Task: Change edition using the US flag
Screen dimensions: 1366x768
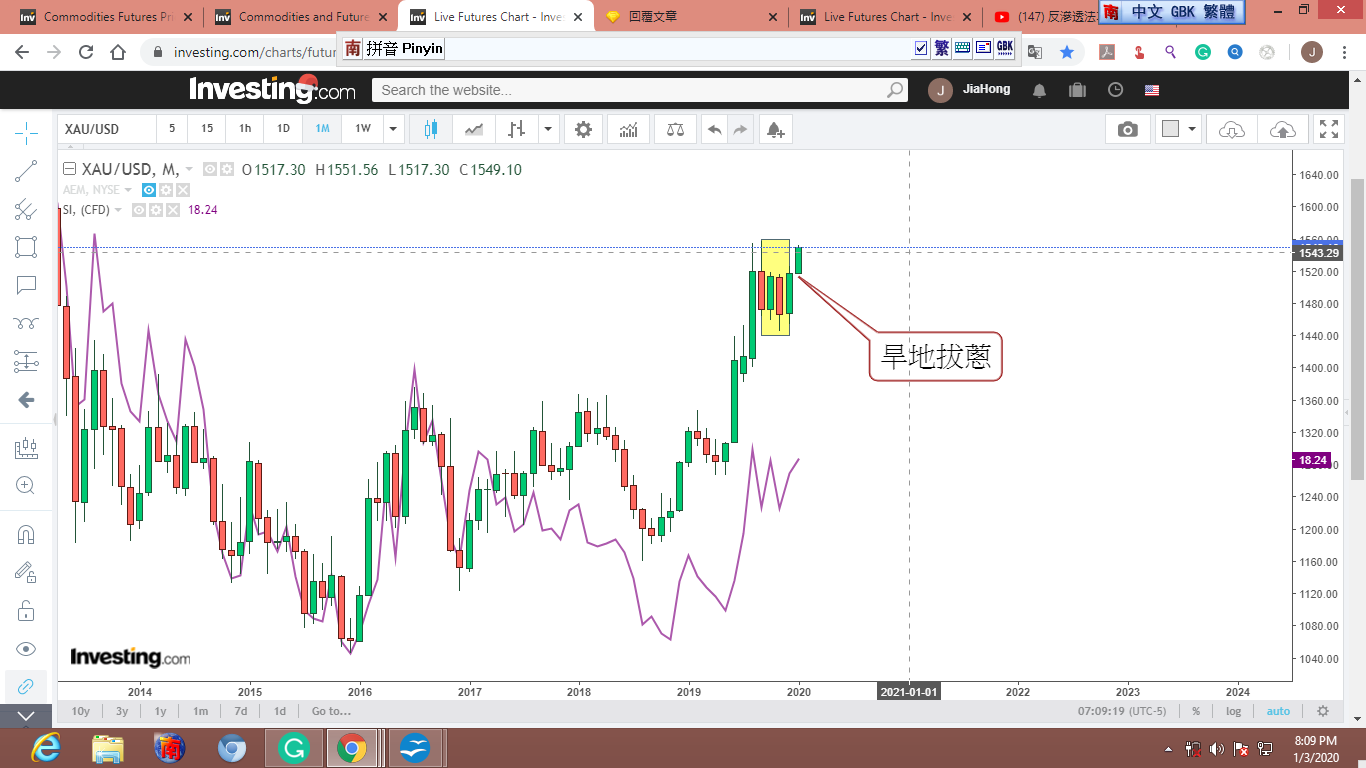Action: (1152, 90)
